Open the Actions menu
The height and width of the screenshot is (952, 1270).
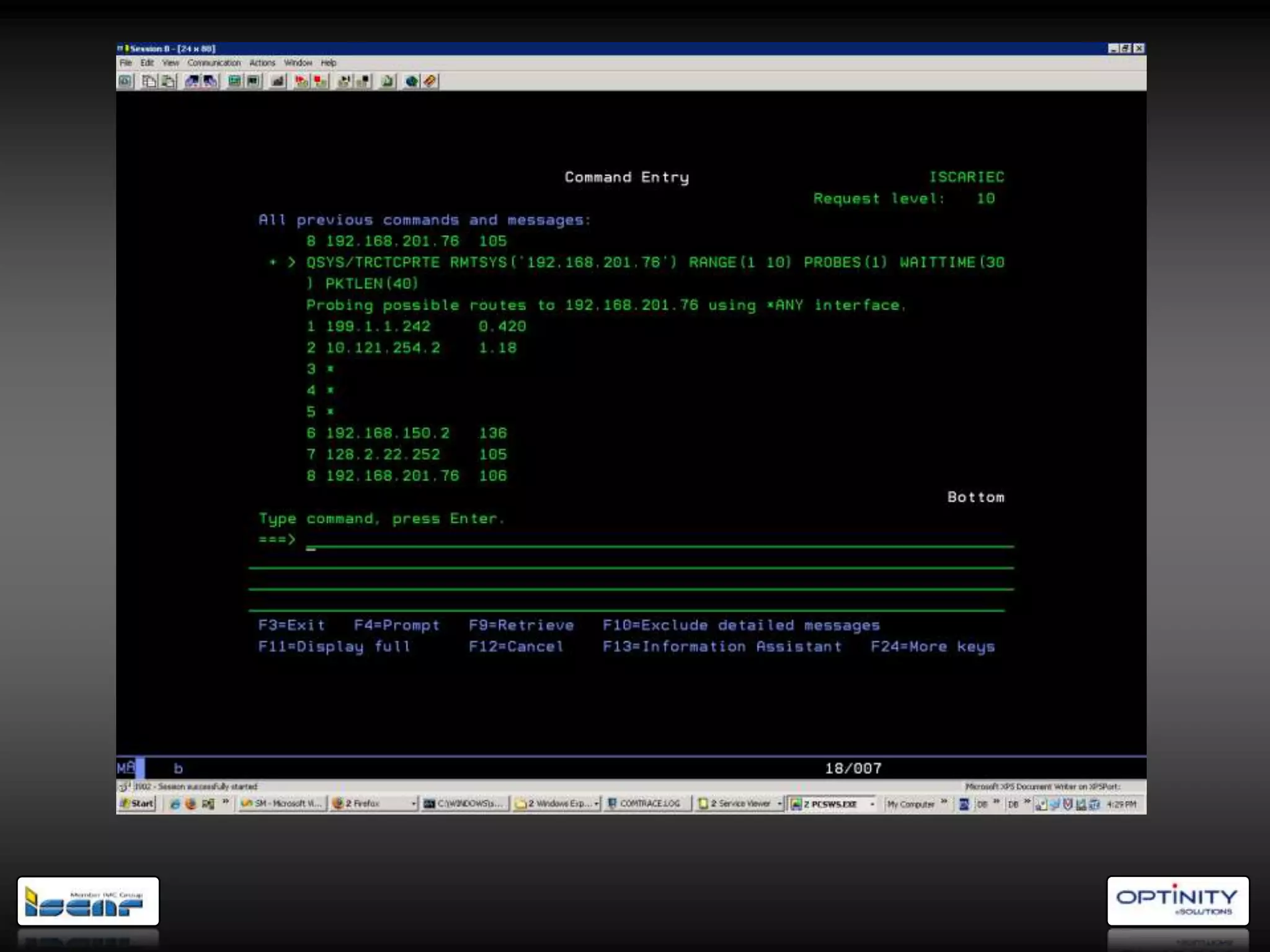pos(262,63)
